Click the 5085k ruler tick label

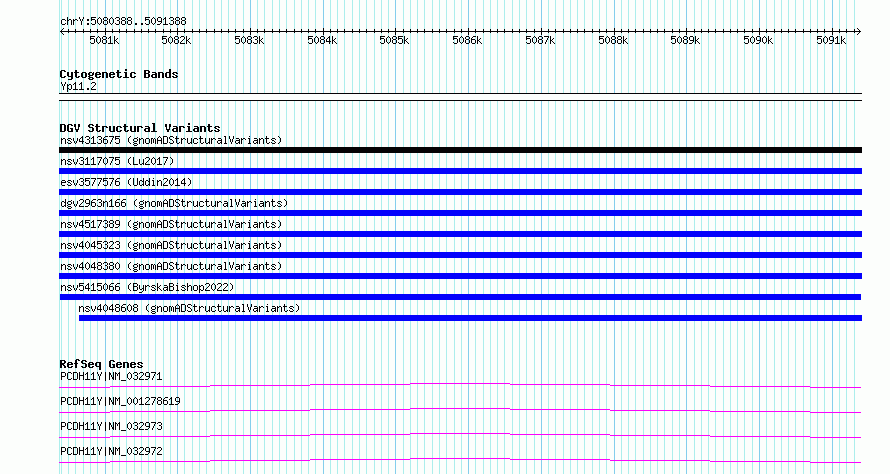tap(394, 40)
